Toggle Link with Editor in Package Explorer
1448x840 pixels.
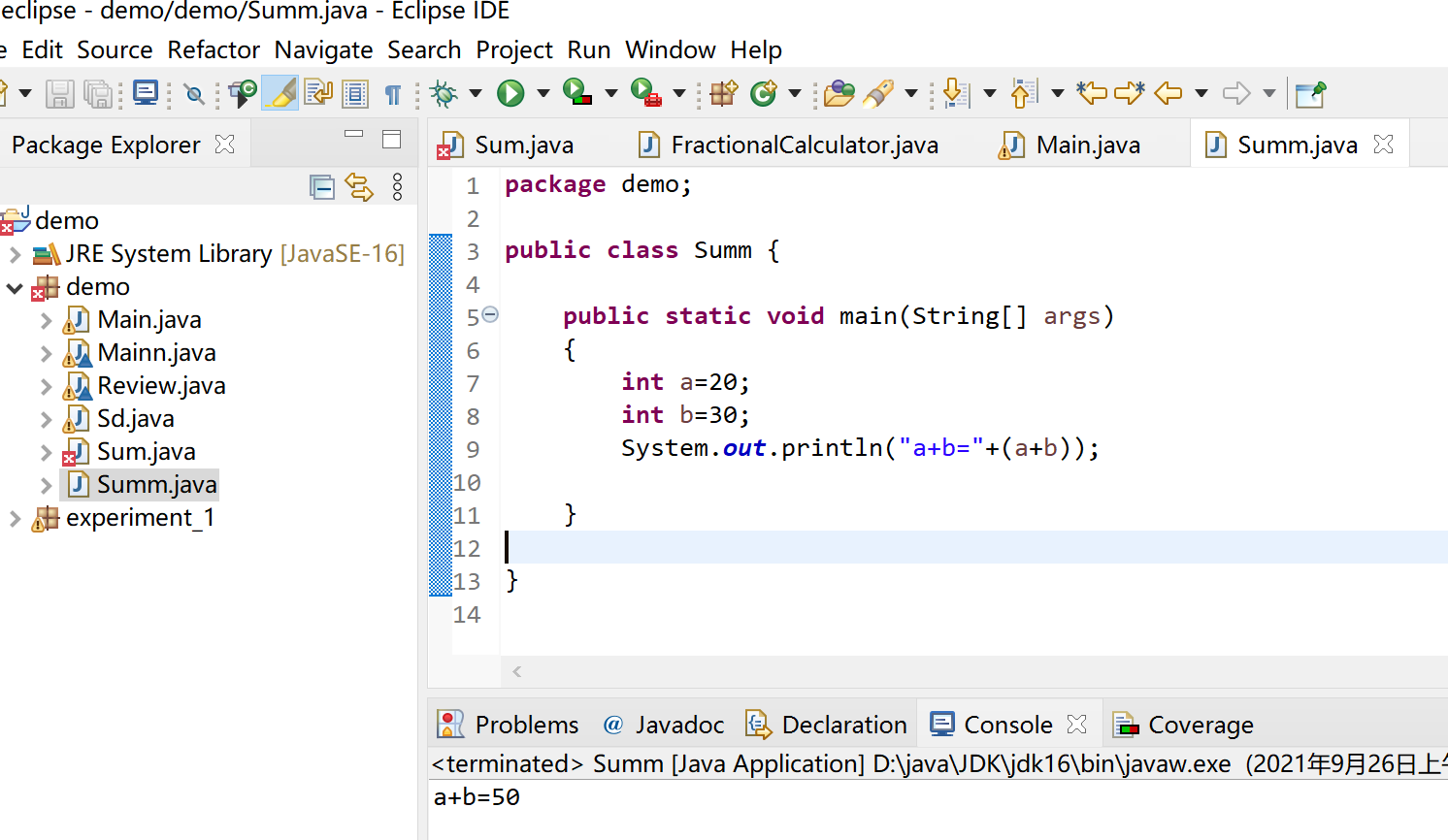point(359,187)
